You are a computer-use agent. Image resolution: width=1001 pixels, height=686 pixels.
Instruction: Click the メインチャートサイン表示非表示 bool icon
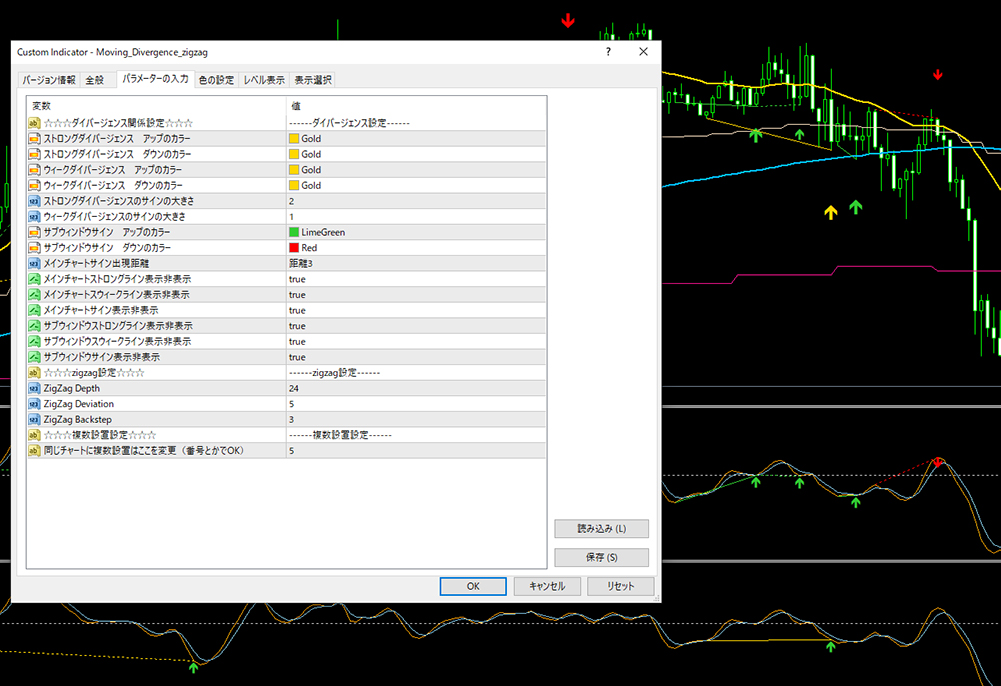coord(34,310)
